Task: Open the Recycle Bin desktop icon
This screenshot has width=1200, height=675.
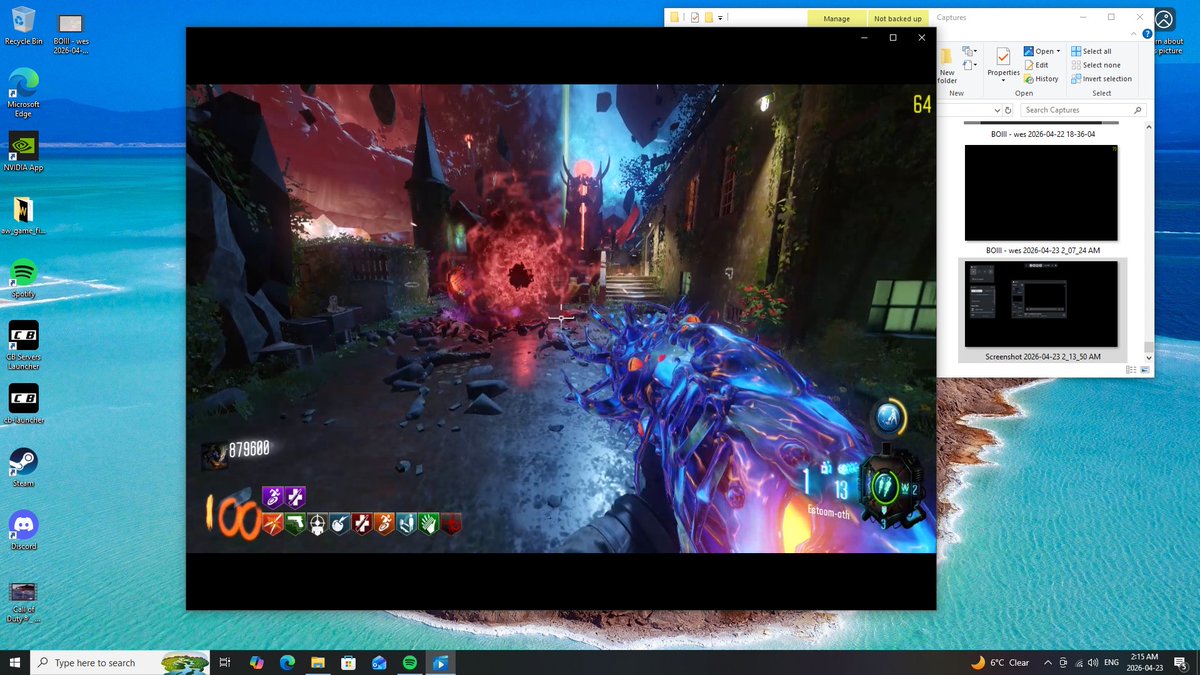Action: coord(23,26)
